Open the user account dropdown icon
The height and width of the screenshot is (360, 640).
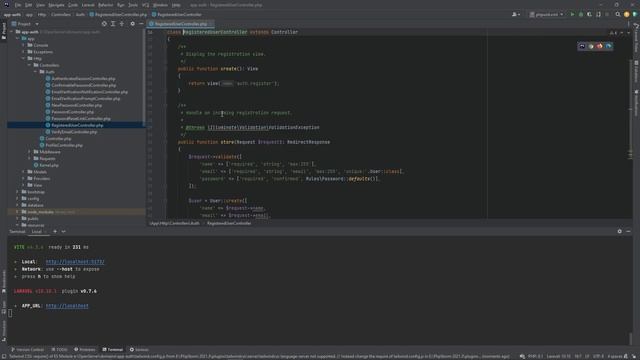[516, 14]
